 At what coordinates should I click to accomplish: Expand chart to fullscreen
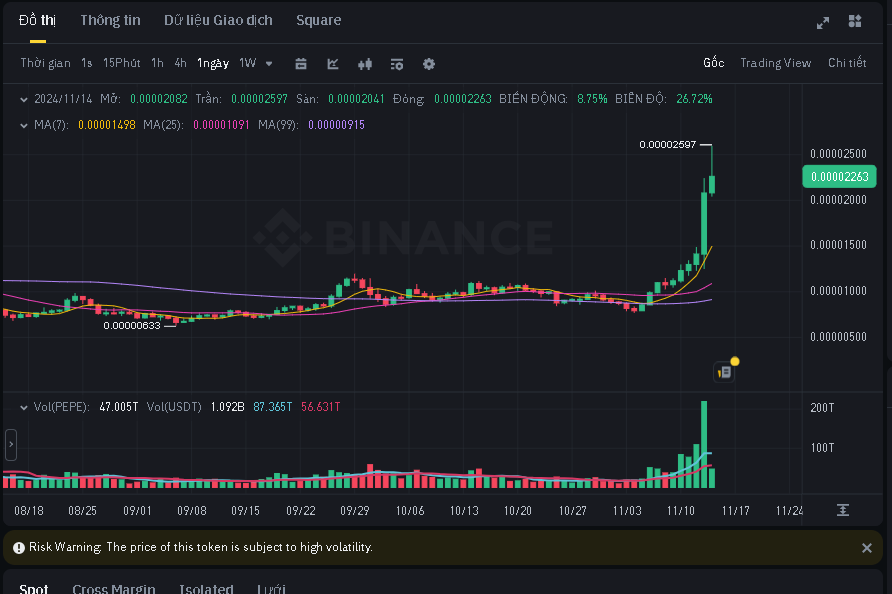[823, 23]
